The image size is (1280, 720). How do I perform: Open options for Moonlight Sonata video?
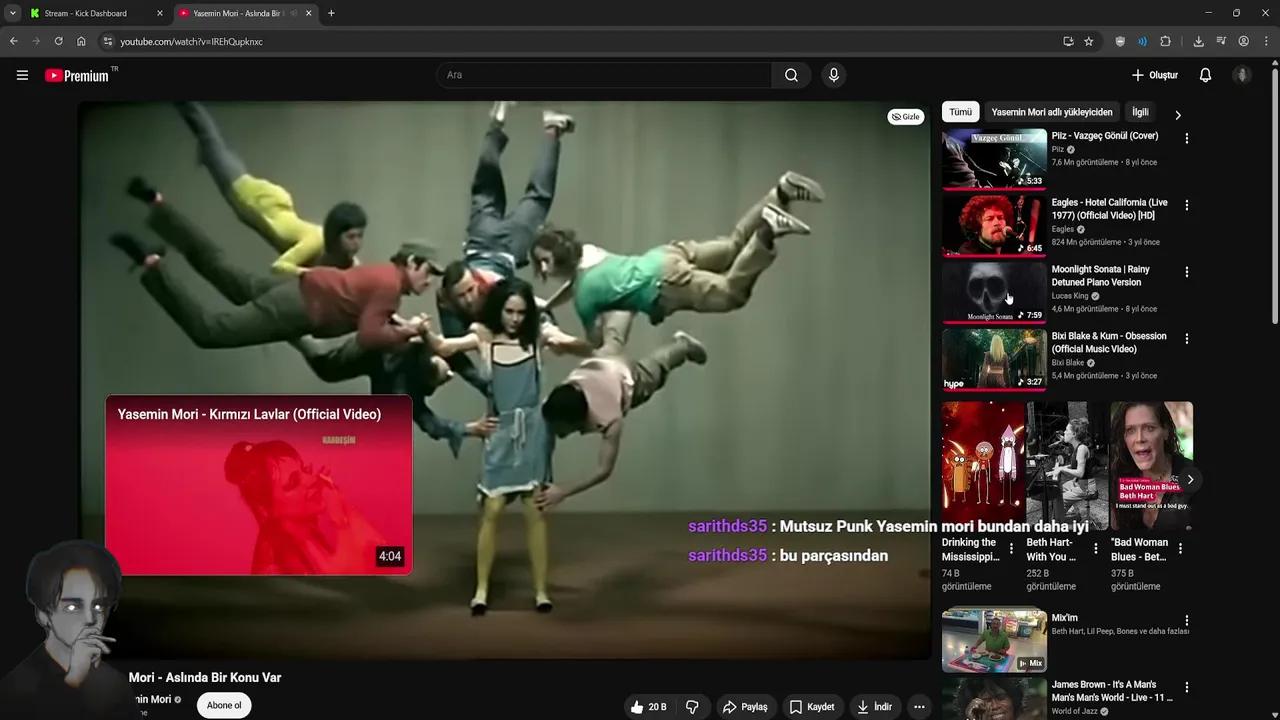(x=1186, y=272)
